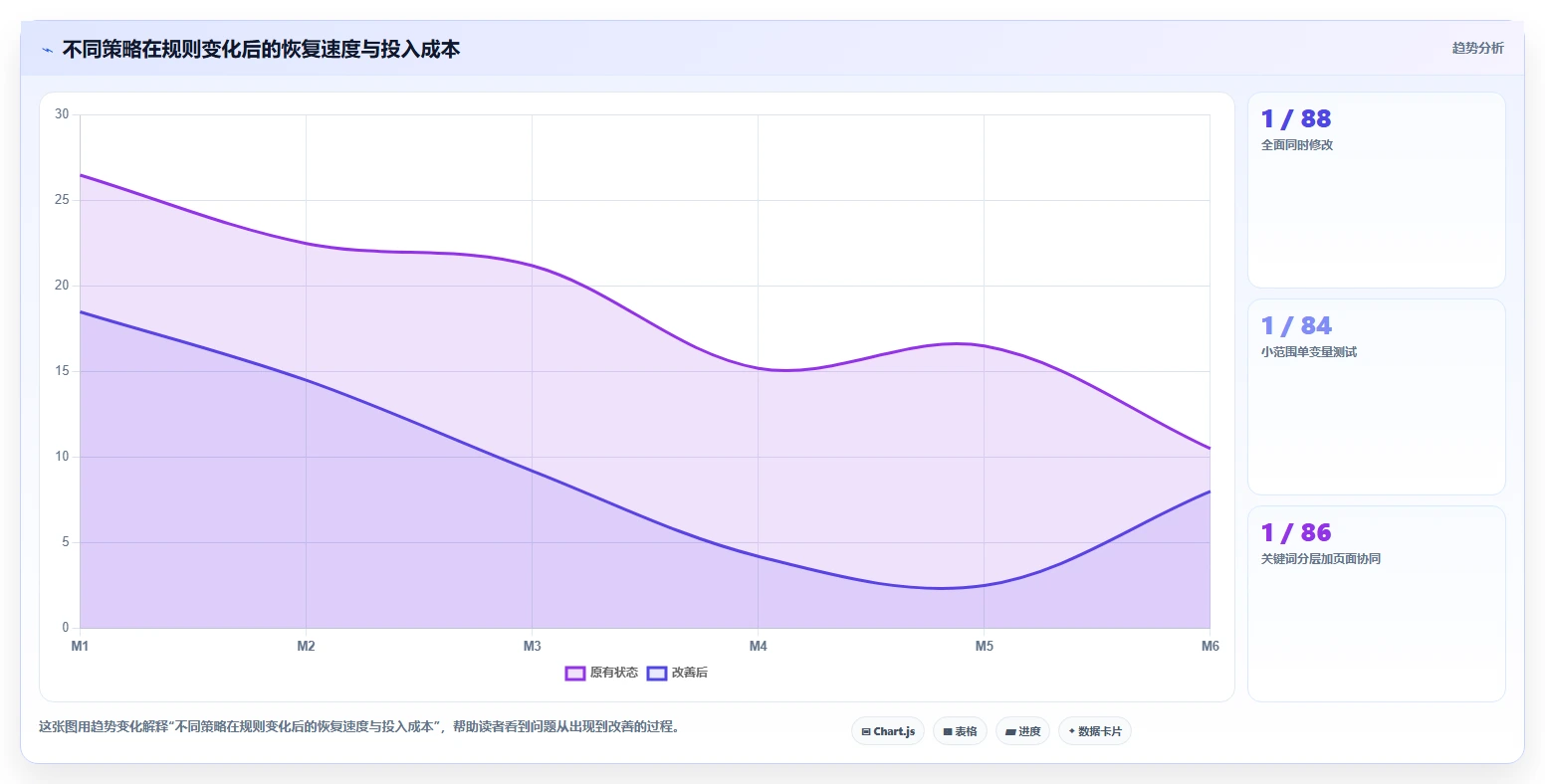
Task: Click the description text below the chart
Action: tap(361, 727)
